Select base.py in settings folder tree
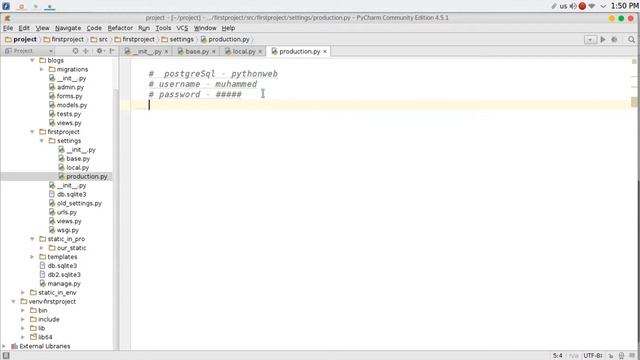 74,159
